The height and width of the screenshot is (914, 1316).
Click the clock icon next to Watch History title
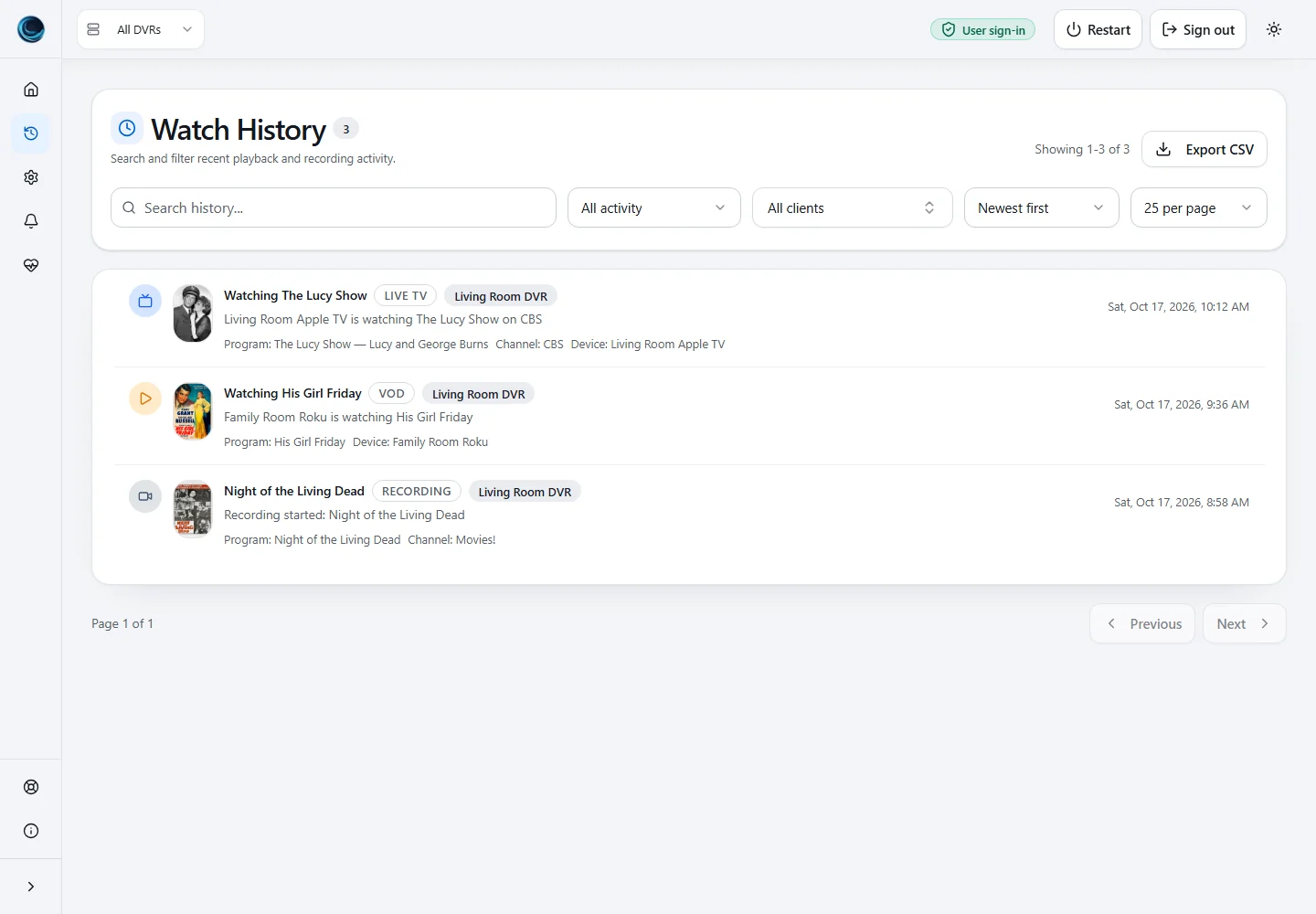click(127, 129)
